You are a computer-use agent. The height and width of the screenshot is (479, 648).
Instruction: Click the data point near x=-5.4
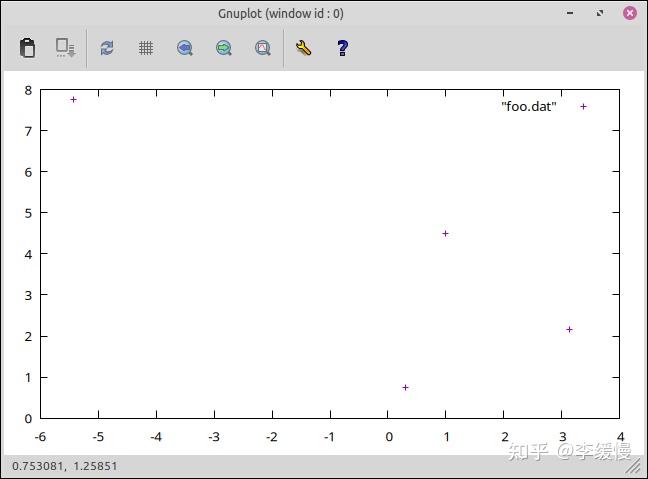click(x=74, y=100)
